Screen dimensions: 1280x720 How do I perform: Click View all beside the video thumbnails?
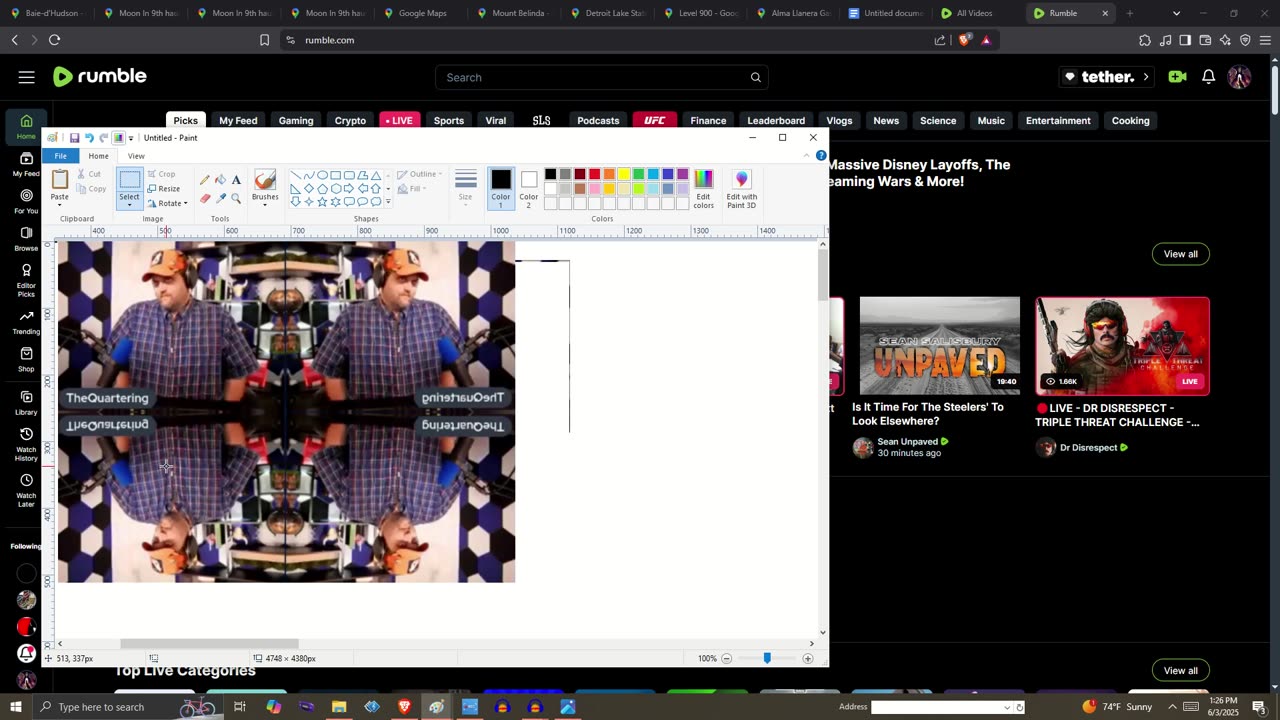pyautogui.click(x=1180, y=254)
